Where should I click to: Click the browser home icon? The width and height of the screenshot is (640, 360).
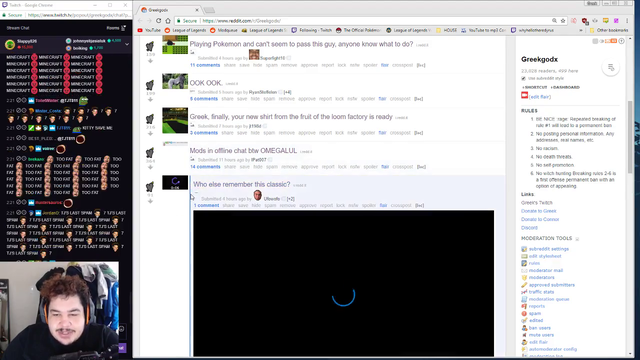pyautogui.click(x=168, y=20)
